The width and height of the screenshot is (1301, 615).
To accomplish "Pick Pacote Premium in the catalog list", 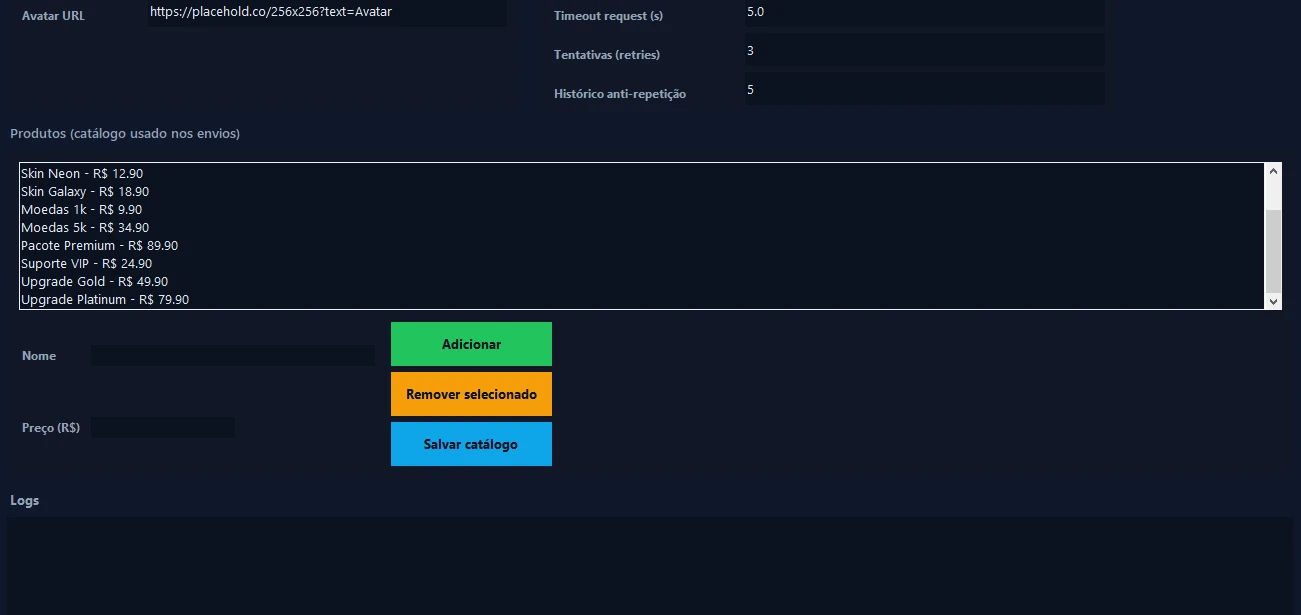I will click(100, 246).
